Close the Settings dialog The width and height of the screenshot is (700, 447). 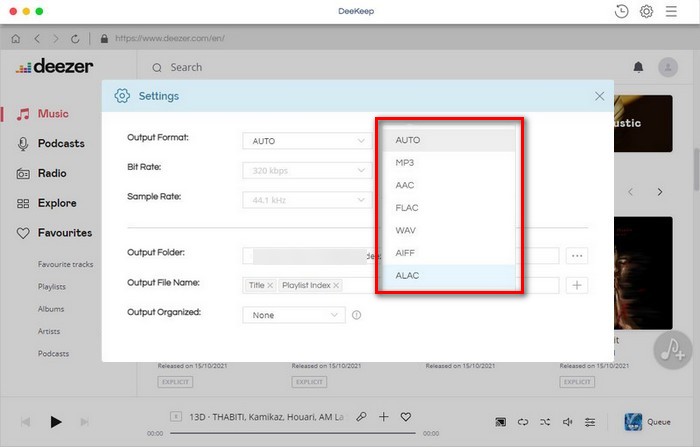(600, 96)
